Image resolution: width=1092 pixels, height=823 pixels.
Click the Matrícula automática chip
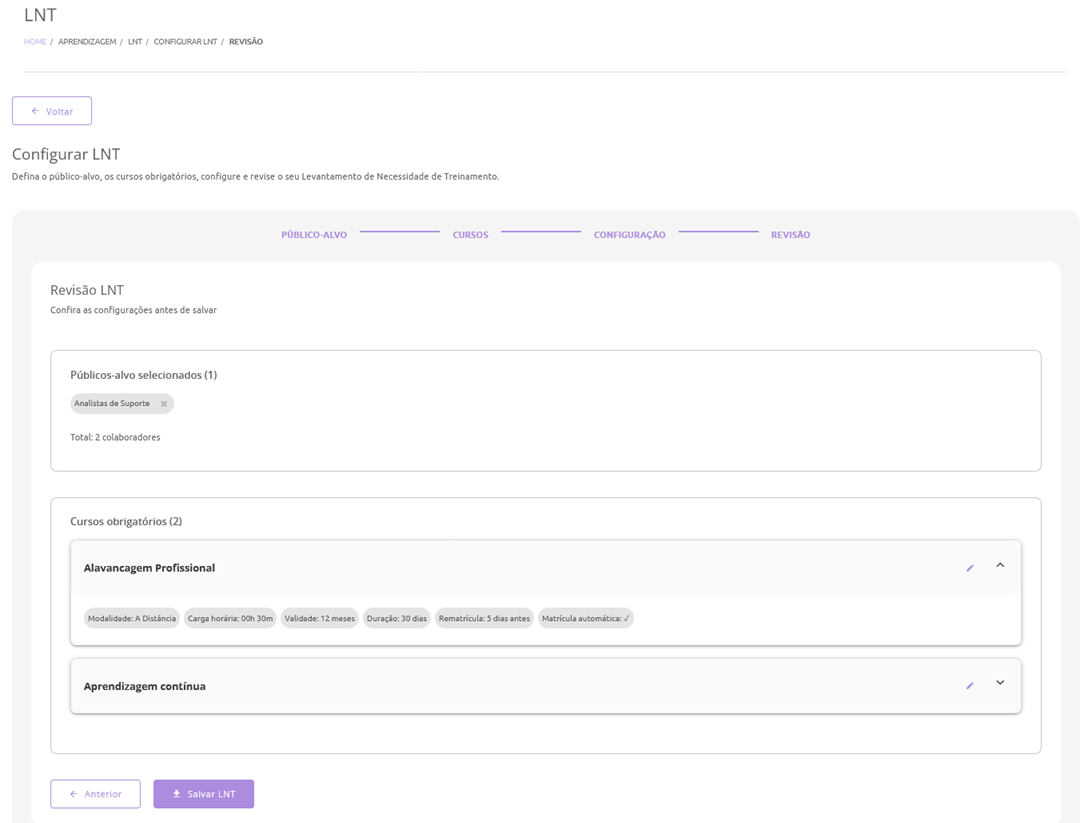(x=585, y=619)
